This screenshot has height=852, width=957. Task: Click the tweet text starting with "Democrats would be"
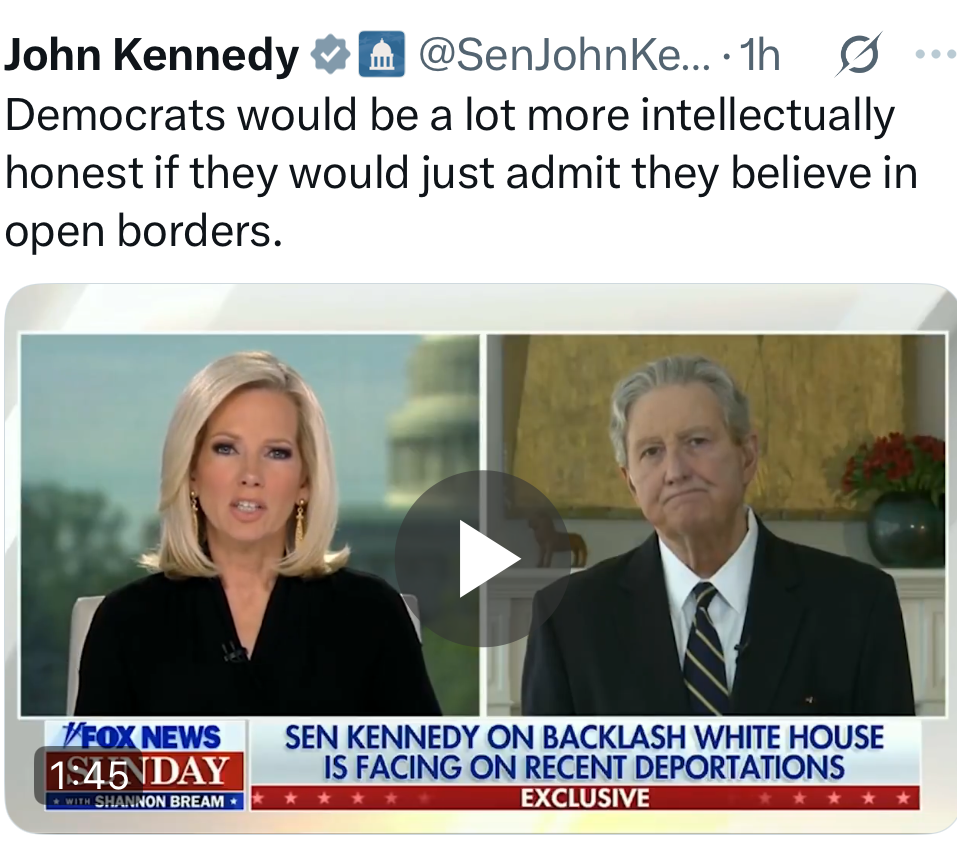461,173
